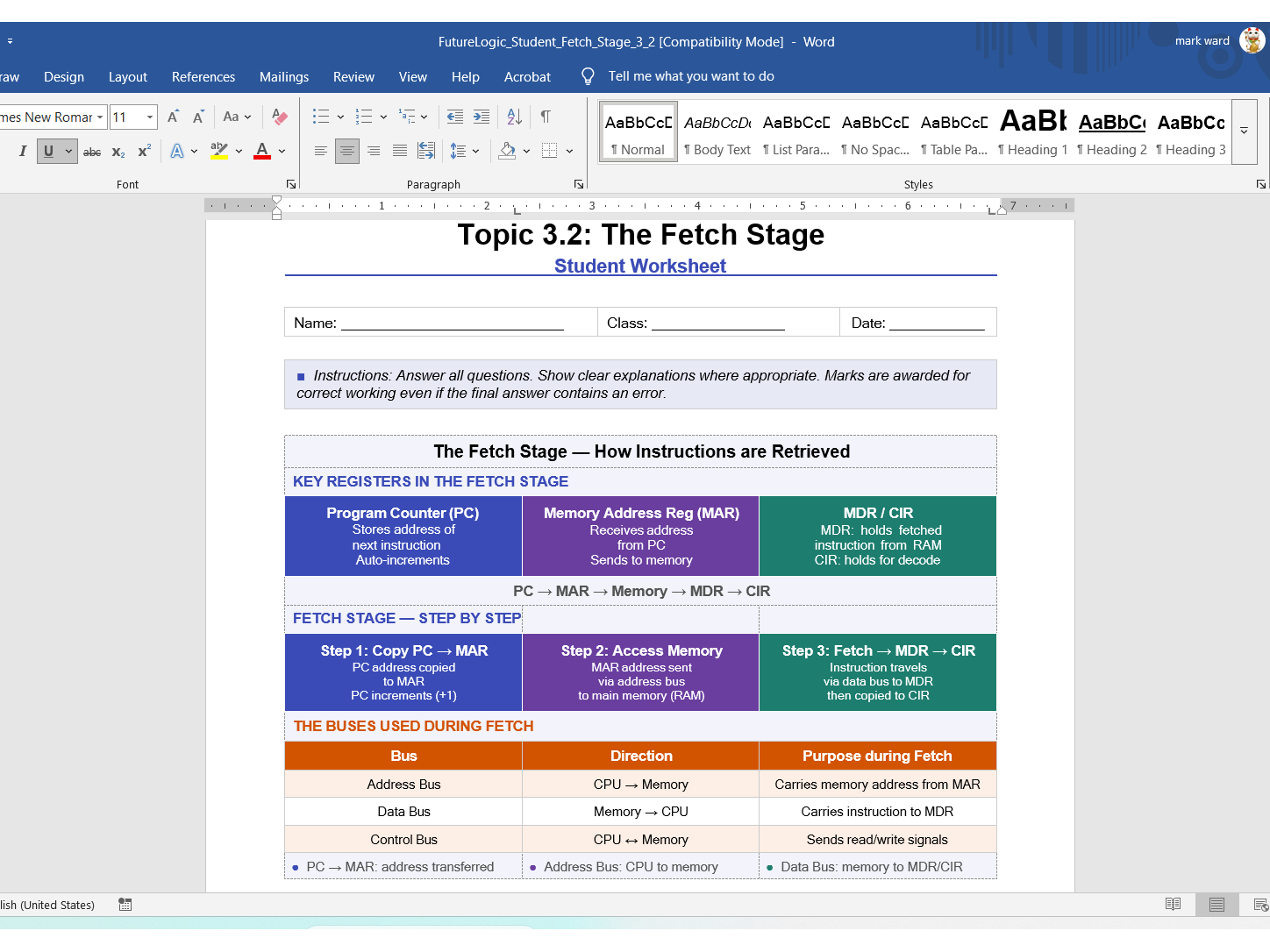Open font size dropdown
The height and width of the screenshot is (952, 1270).
[150, 117]
